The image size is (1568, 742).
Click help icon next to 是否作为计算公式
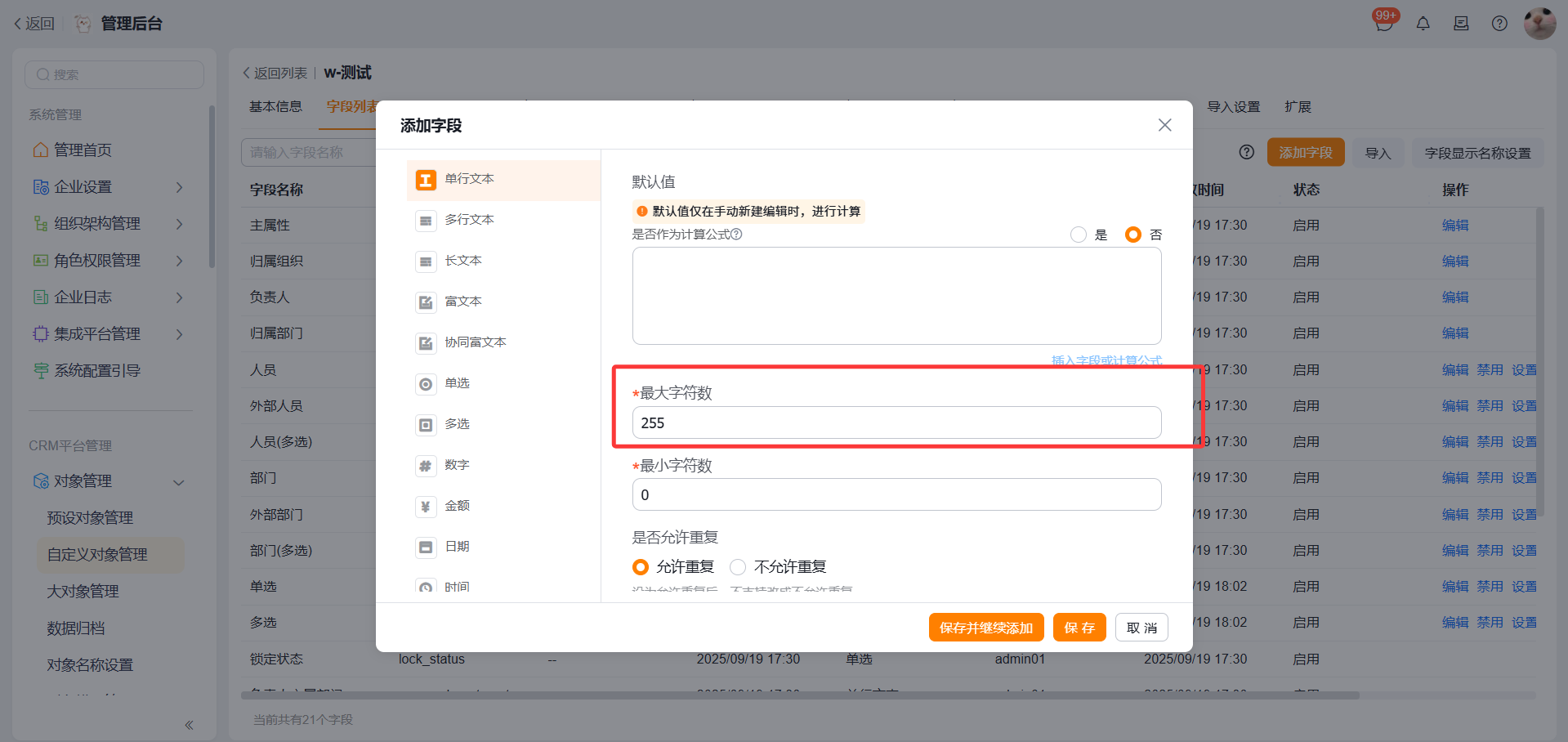[736, 235]
